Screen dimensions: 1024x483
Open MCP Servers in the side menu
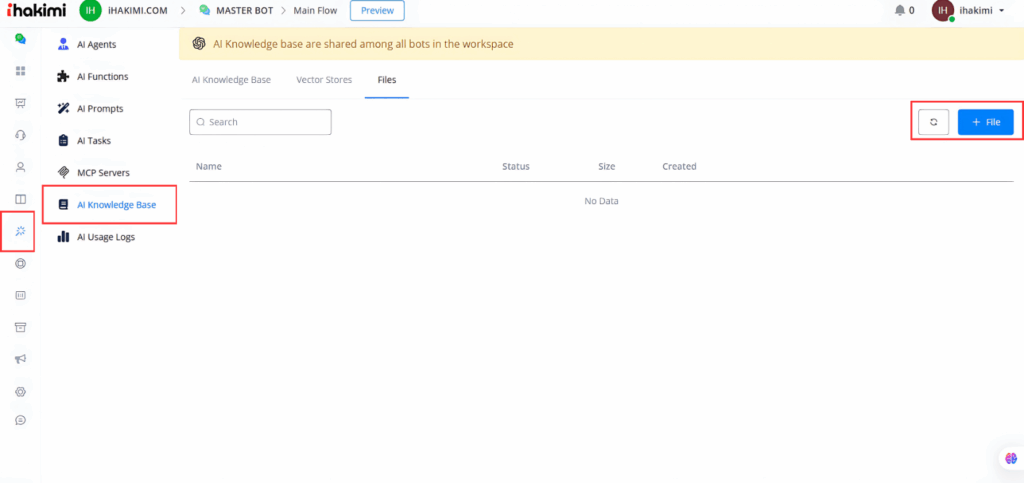103,173
